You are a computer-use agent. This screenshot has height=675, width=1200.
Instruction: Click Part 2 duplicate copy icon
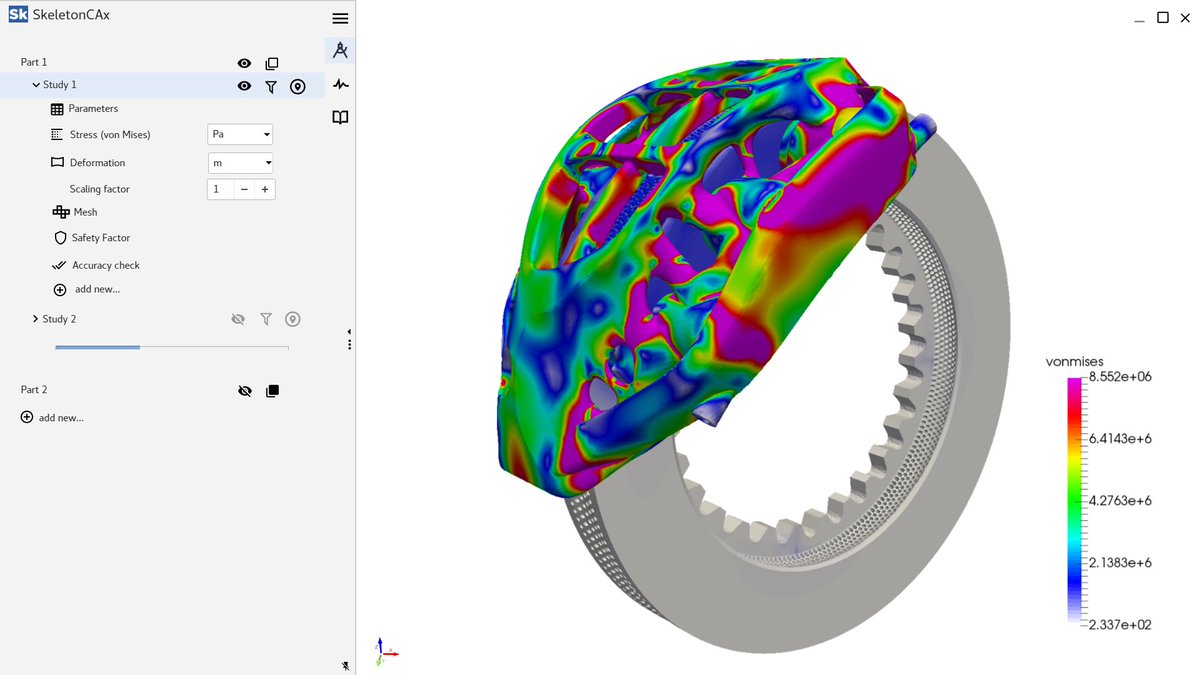(x=272, y=391)
